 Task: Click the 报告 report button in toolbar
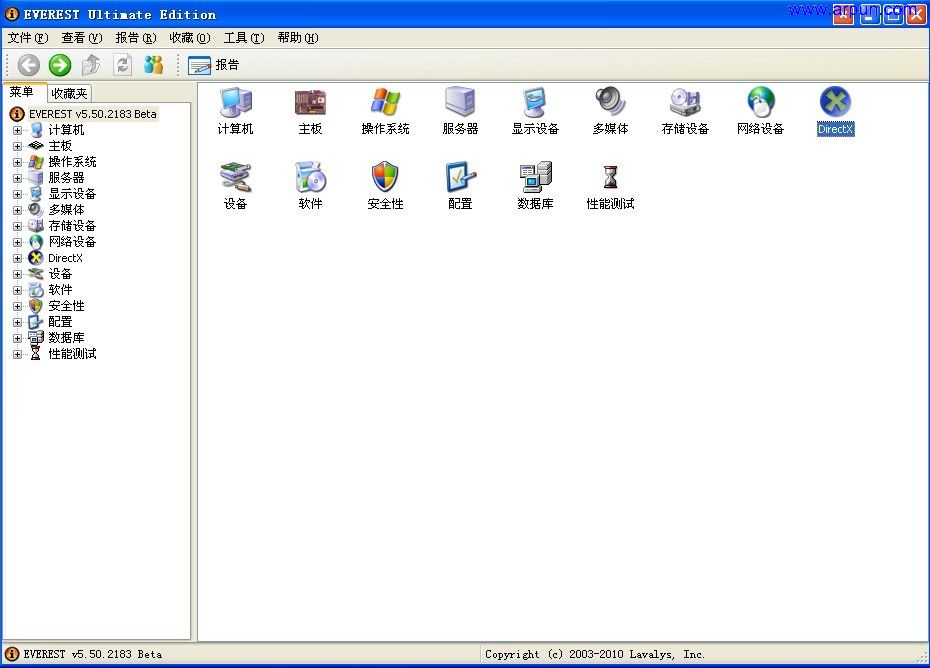click(x=214, y=65)
